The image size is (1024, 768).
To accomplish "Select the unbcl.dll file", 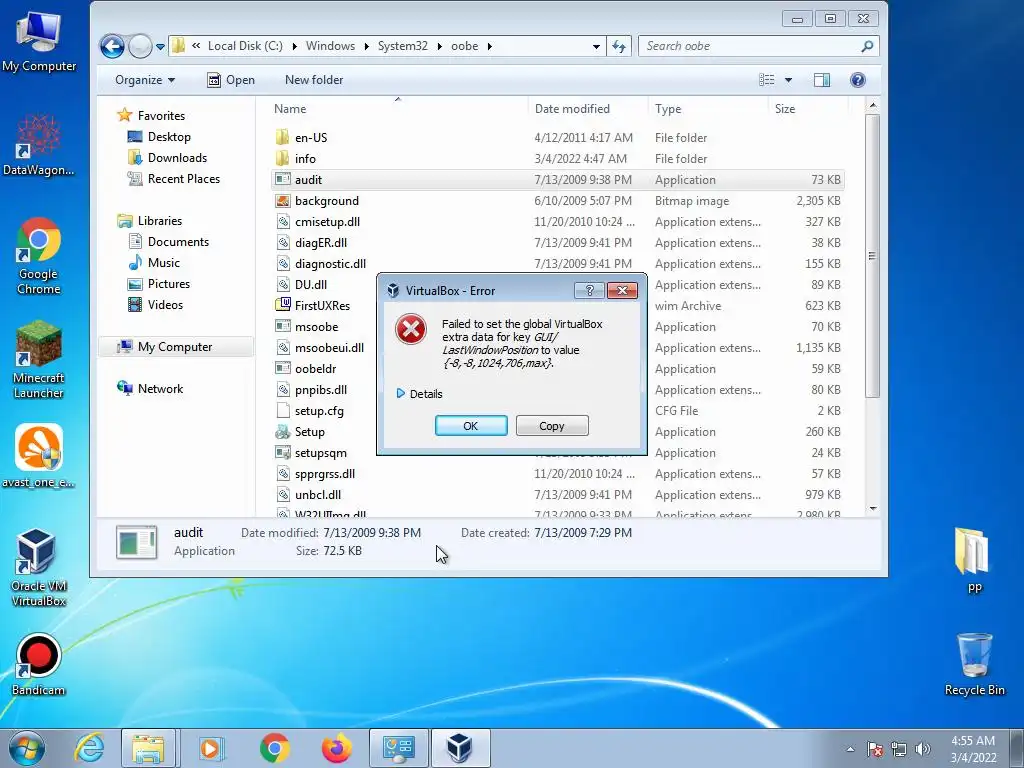I will tap(557, 494).
